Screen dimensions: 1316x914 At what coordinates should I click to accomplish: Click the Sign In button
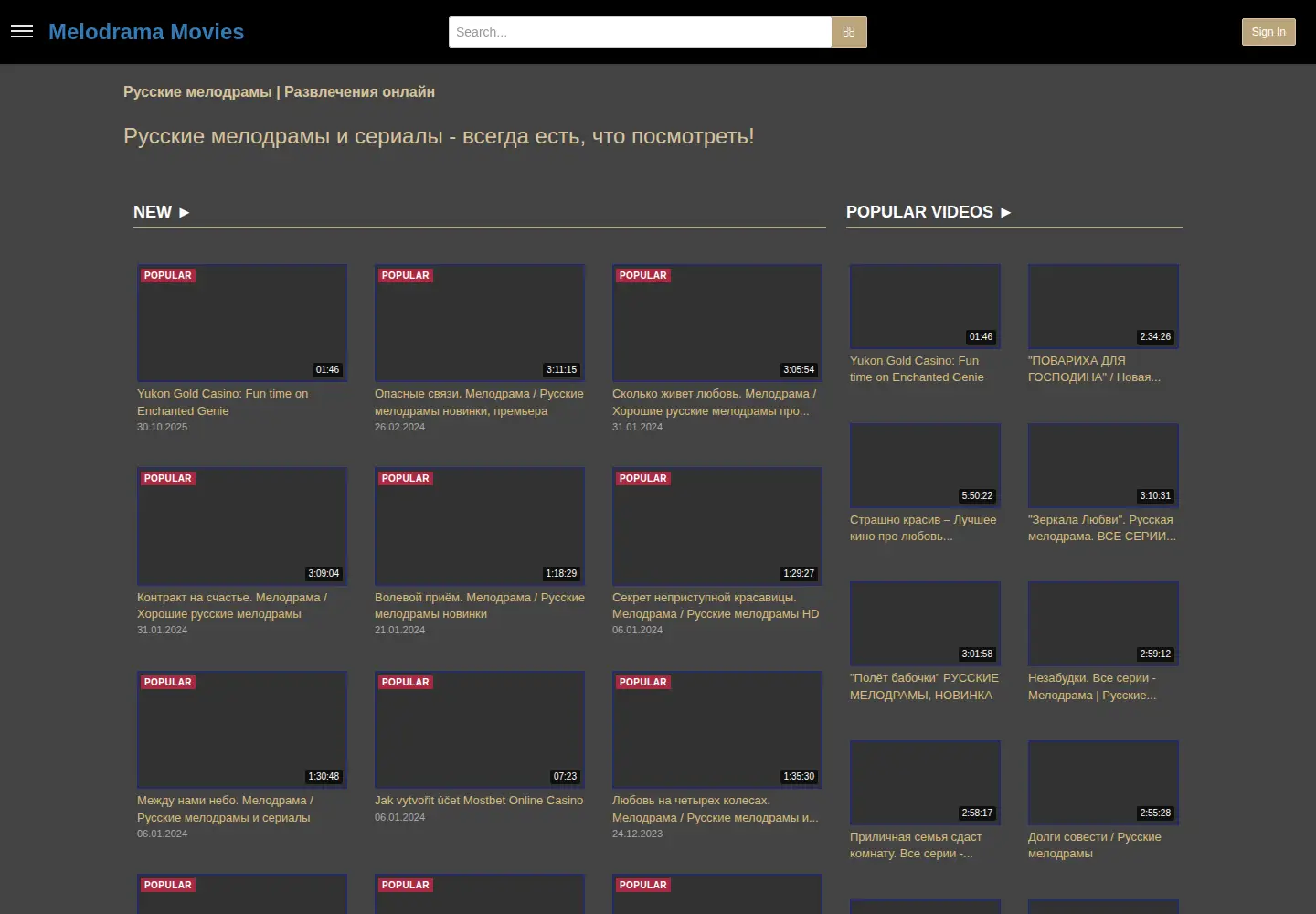(1268, 32)
